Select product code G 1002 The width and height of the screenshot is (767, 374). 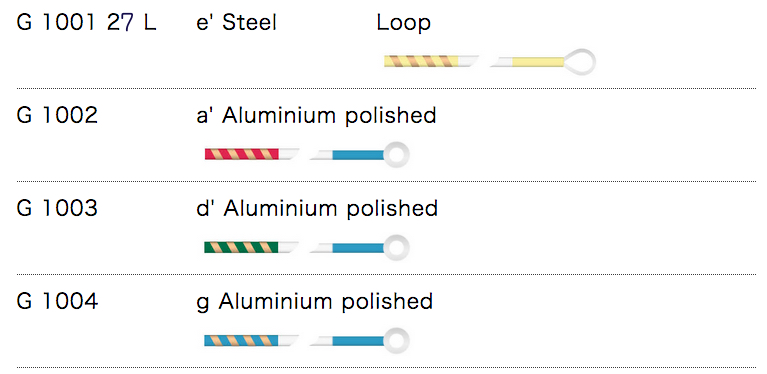click(x=57, y=115)
